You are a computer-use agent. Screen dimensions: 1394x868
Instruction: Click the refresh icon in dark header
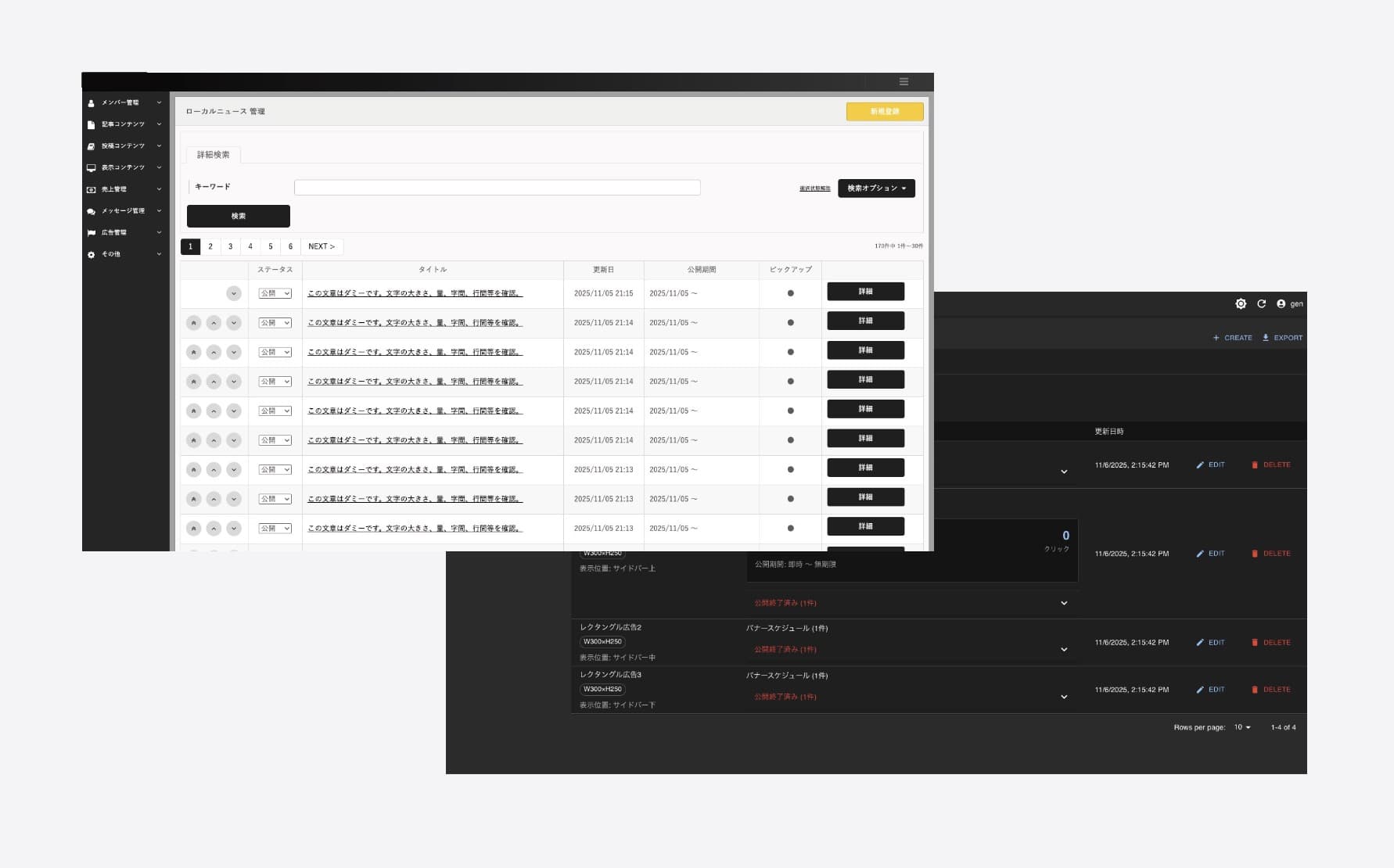1261,304
